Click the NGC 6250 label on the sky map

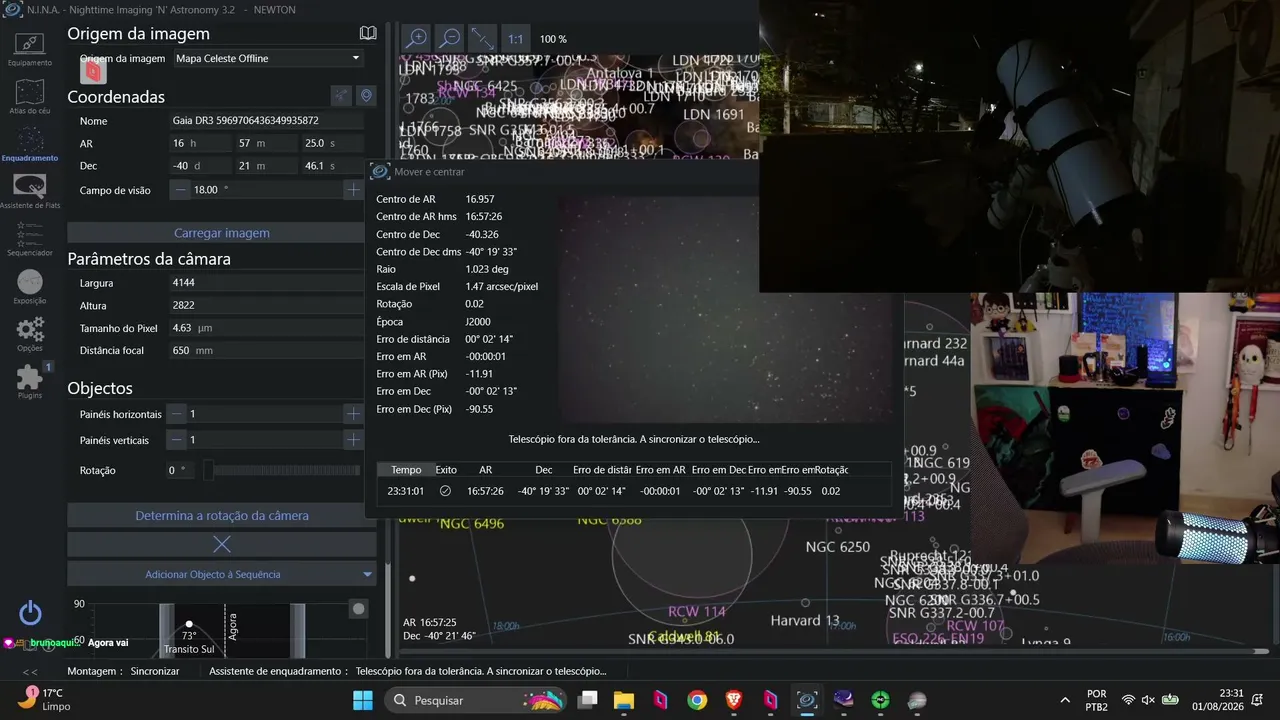click(837, 547)
